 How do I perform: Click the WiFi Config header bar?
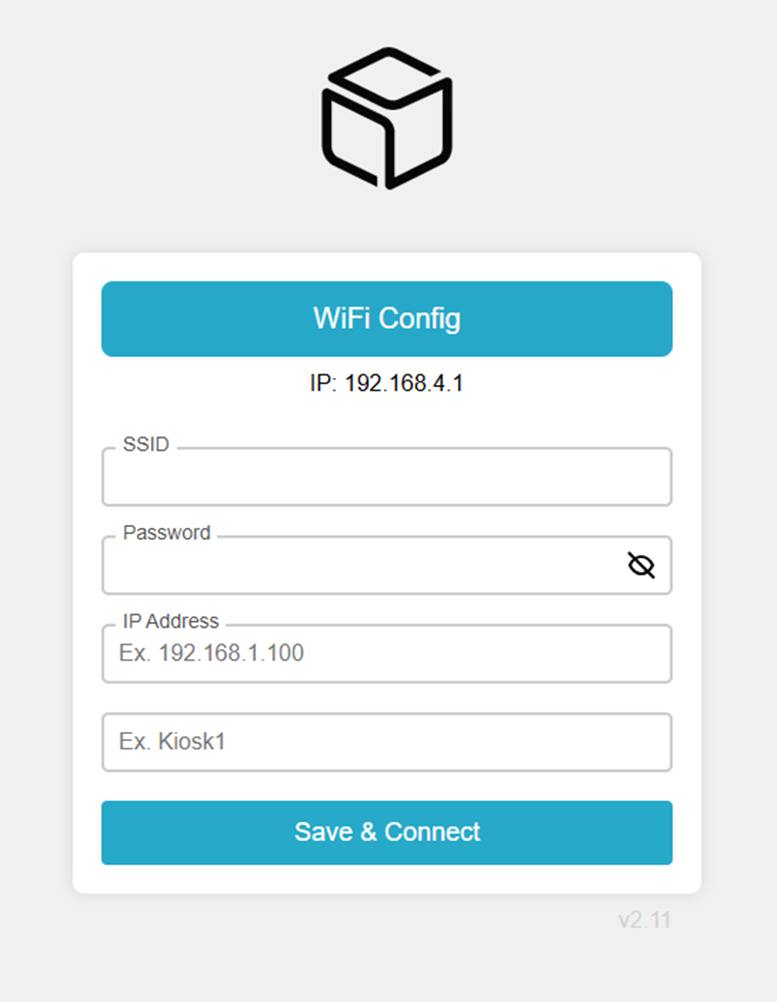(387, 319)
